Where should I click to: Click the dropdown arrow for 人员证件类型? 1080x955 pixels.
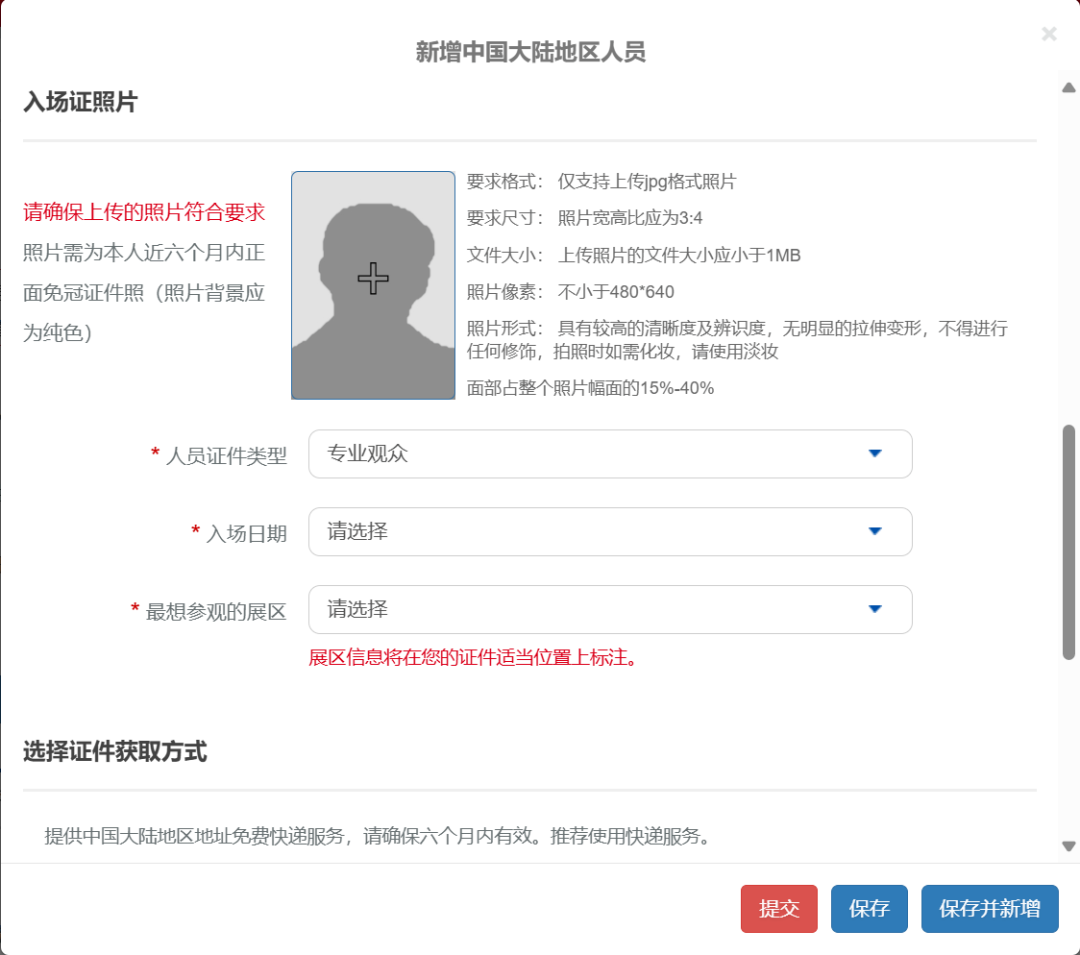[x=875, y=453]
